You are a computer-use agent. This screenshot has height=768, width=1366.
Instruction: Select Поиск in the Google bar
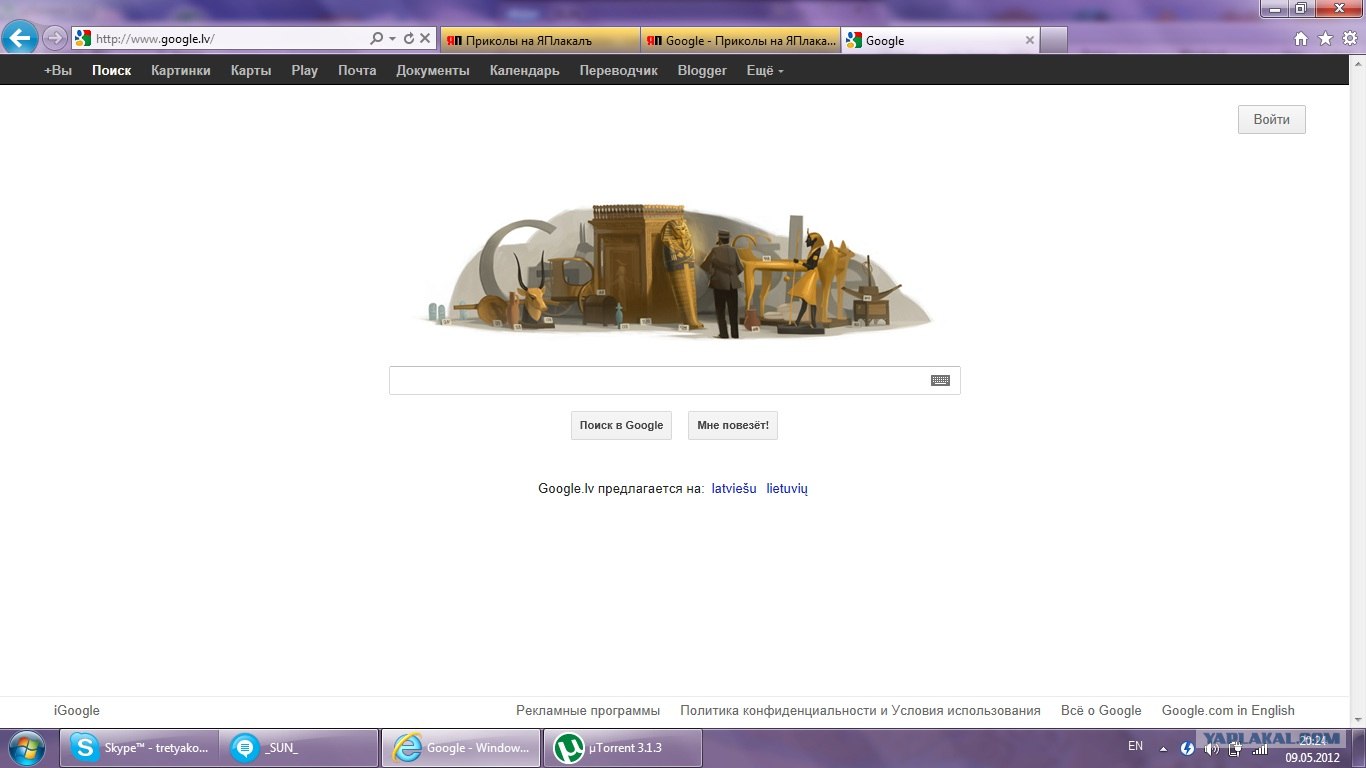click(112, 70)
